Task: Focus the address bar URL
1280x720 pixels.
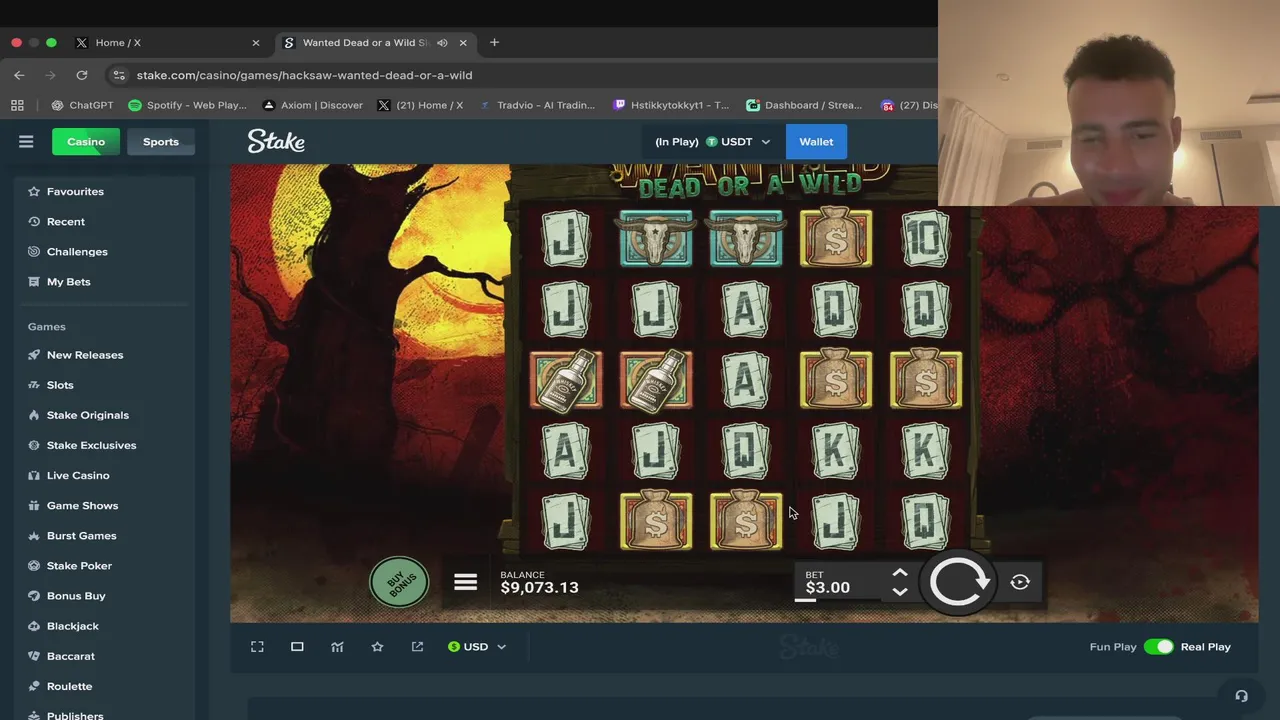Action: pos(304,75)
